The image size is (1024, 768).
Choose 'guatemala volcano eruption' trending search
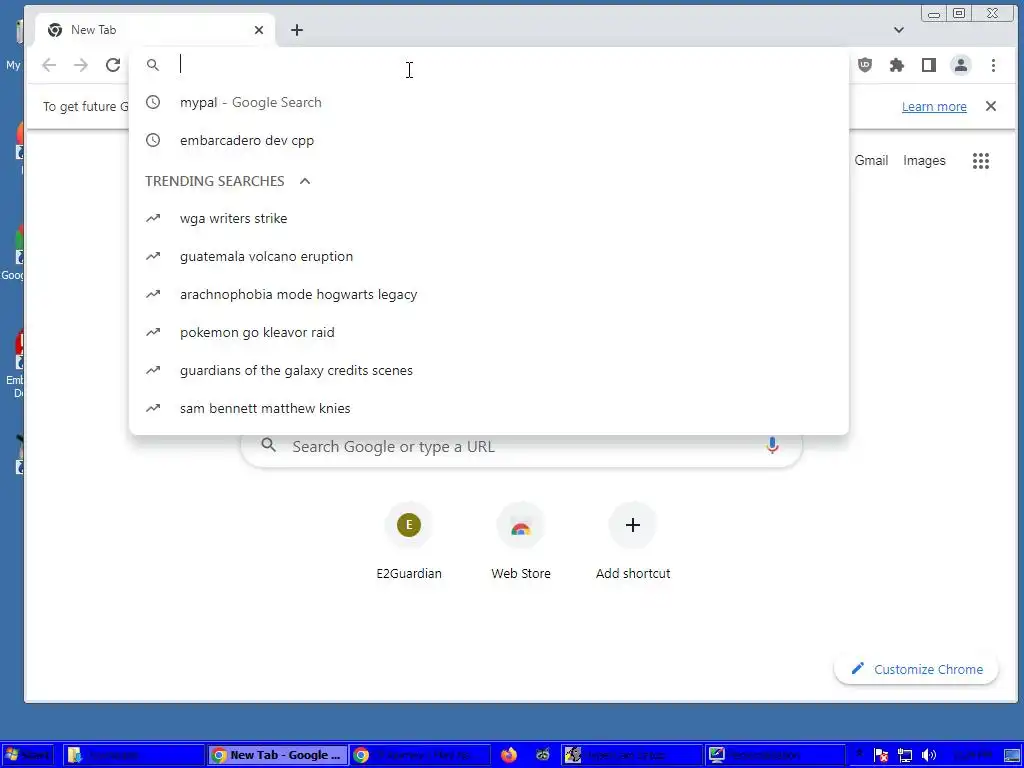tap(488, 257)
